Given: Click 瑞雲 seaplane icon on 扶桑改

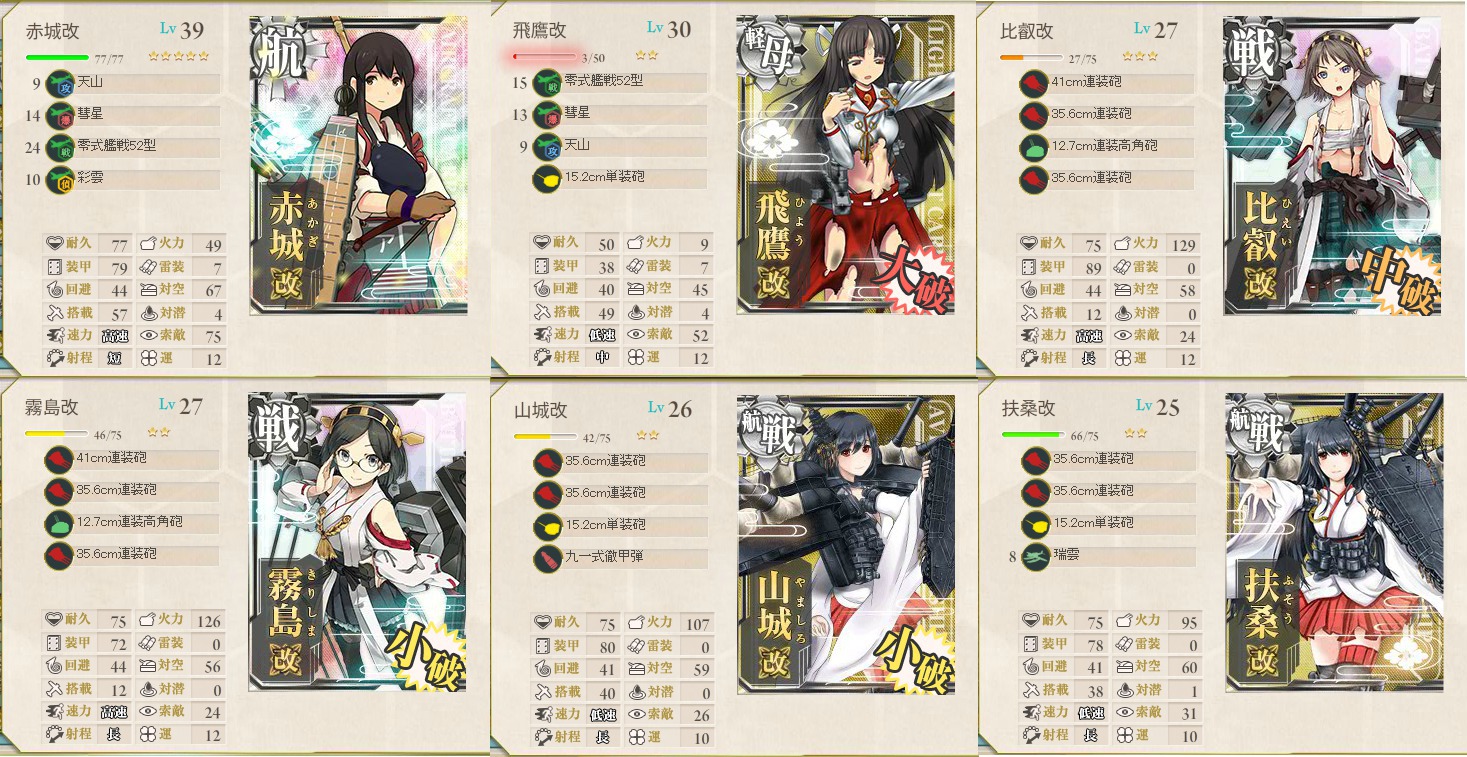Looking at the screenshot, I should coord(1035,554).
